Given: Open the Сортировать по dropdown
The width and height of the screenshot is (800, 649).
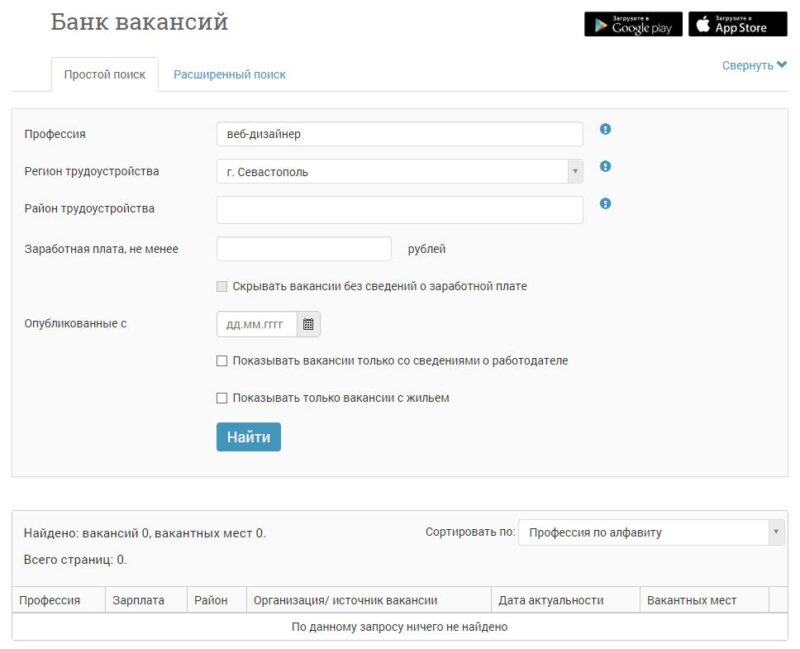Looking at the screenshot, I should (650, 533).
